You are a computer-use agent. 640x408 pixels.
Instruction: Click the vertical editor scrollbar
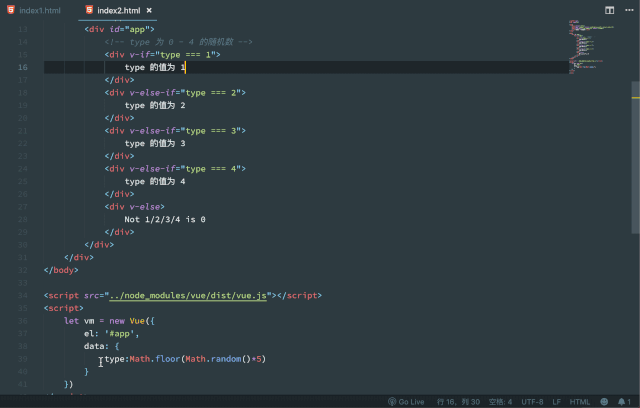[636, 157]
